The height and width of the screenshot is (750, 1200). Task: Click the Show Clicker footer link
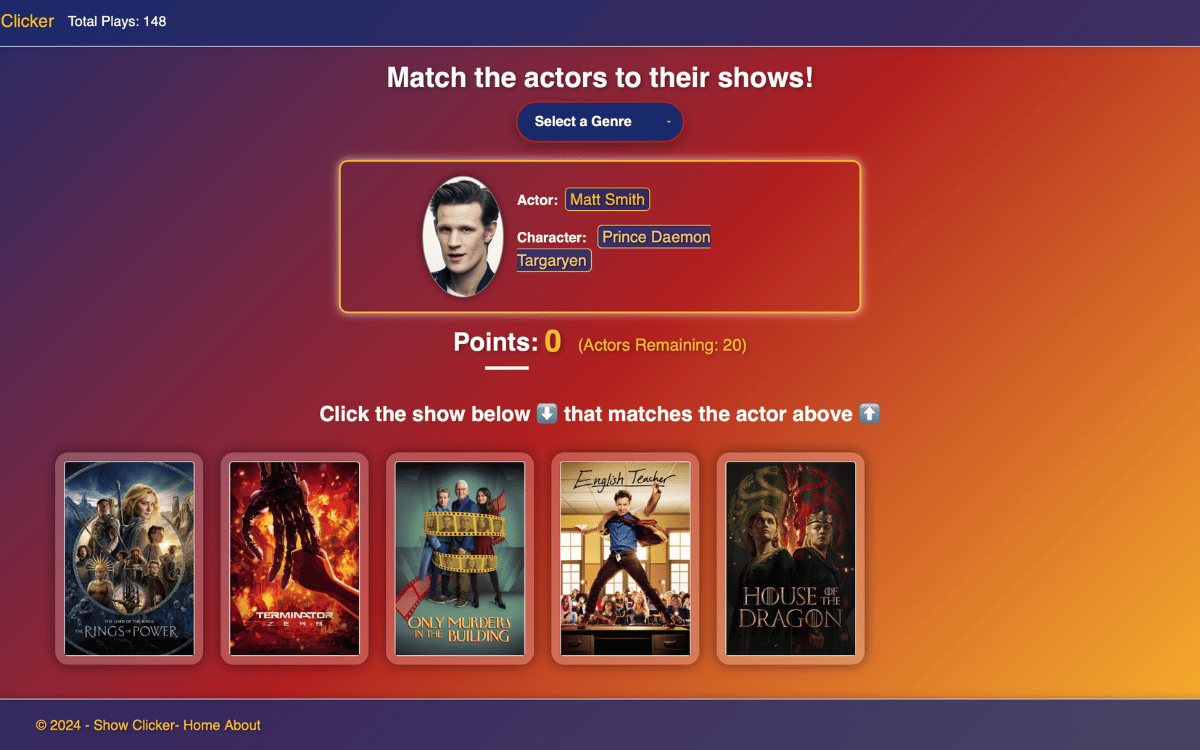[x=135, y=725]
